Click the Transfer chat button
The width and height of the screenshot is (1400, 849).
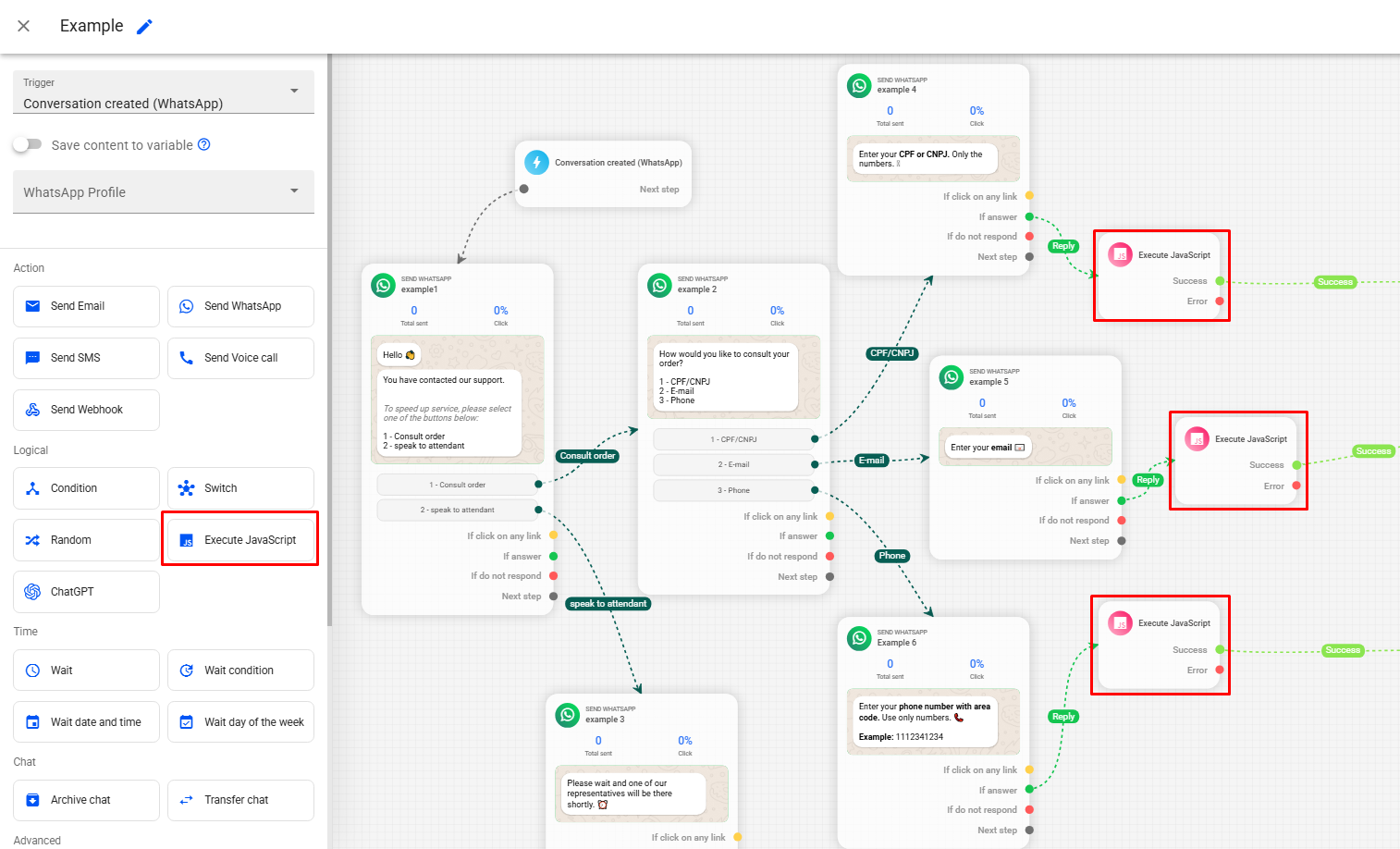(x=240, y=800)
